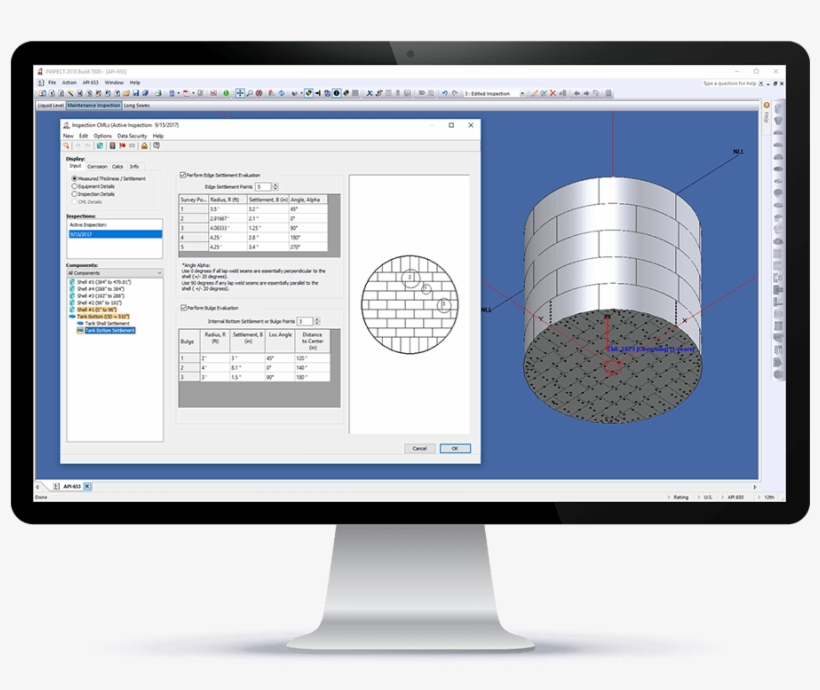820x690 pixels.
Task: Click the lock icon in the Inspection CMLs toolbar
Action: pyautogui.click(x=144, y=146)
